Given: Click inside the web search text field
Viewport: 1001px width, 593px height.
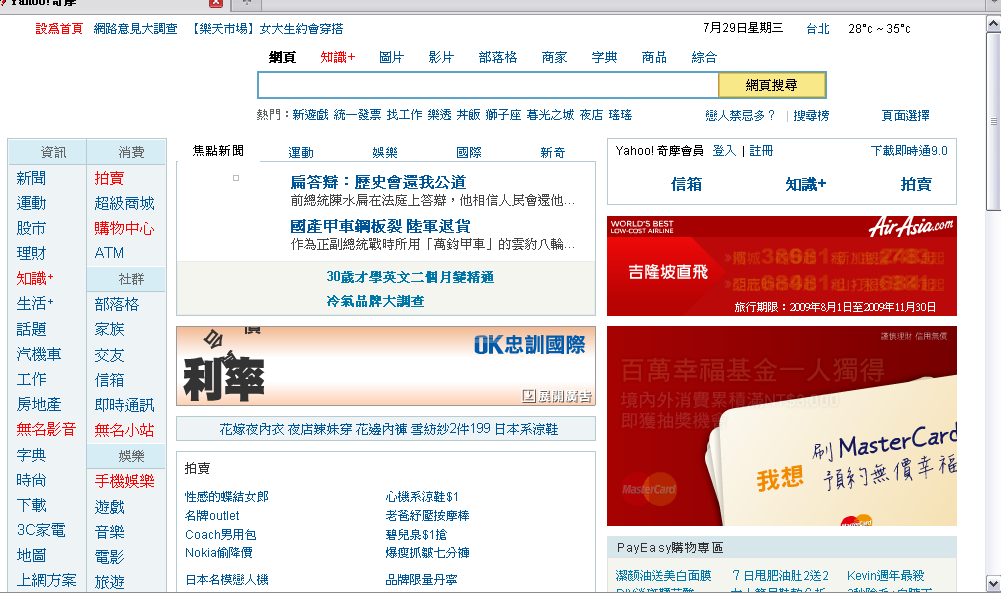Looking at the screenshot, I should coord(487,85).
